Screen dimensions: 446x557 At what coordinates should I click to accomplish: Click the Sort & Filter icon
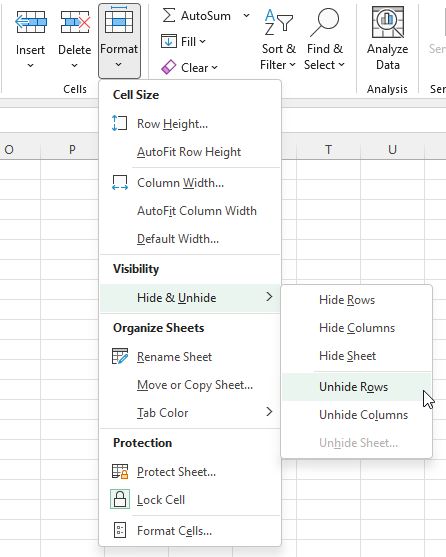click(x=278, y=22)
